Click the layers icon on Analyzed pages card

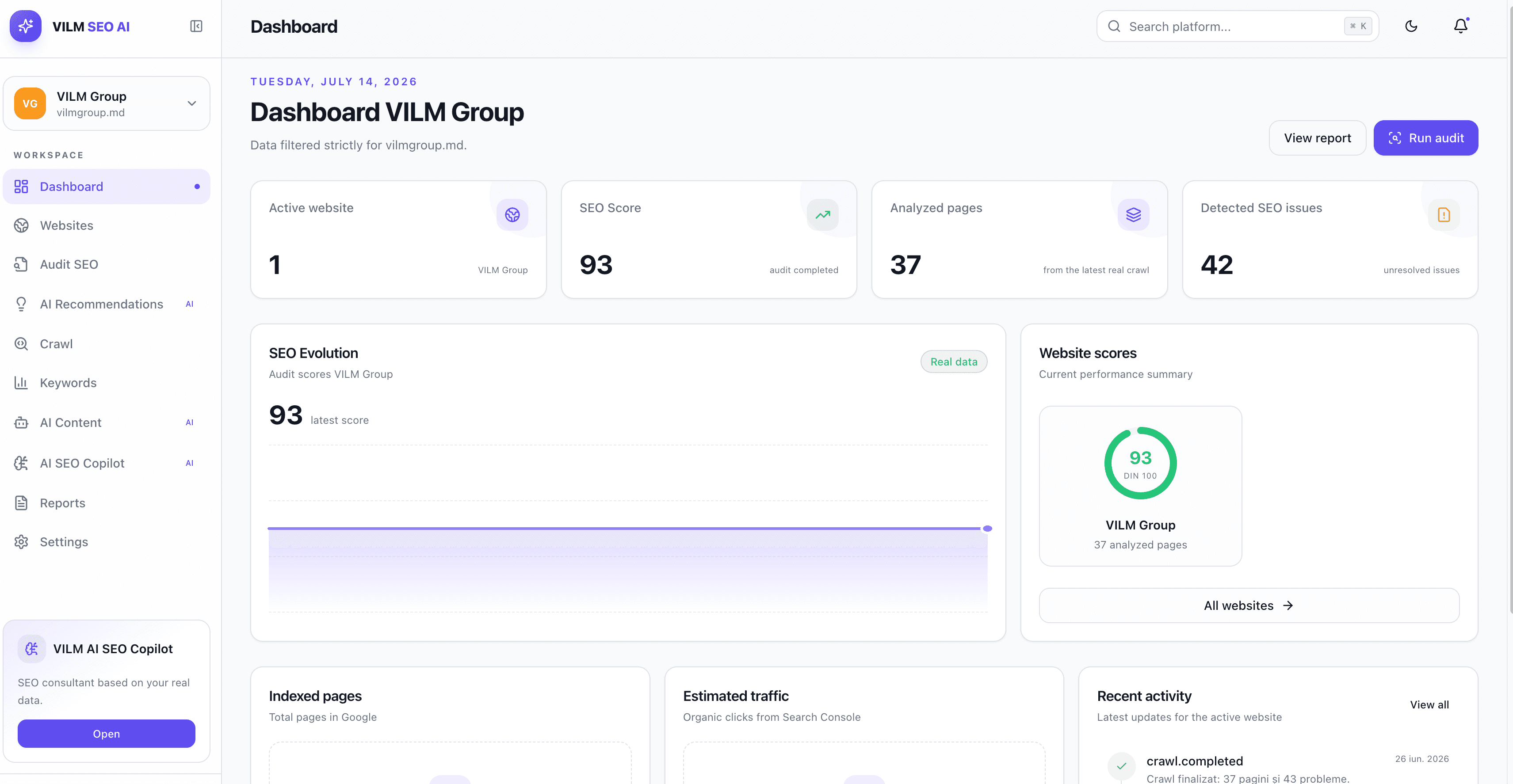[x=1134, y=215]
